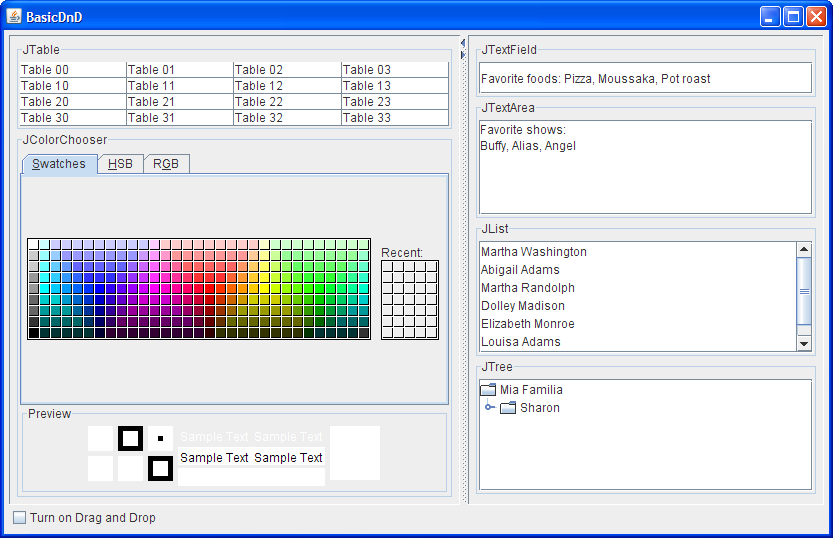Viewport: 833px width, 538px height.
Task: Enable the Turn on Drag and Drop checkbox
Action: tap(20, 518)
